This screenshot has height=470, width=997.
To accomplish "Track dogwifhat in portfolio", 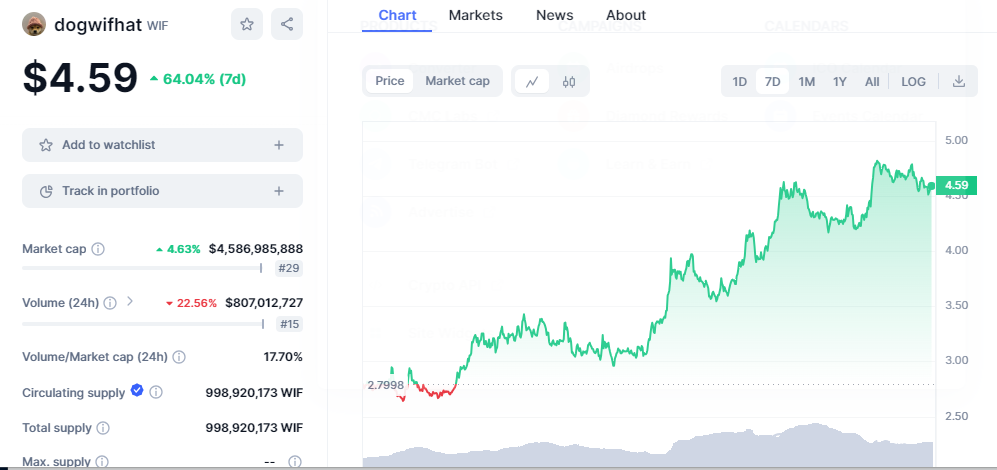I will pos(162,191).
